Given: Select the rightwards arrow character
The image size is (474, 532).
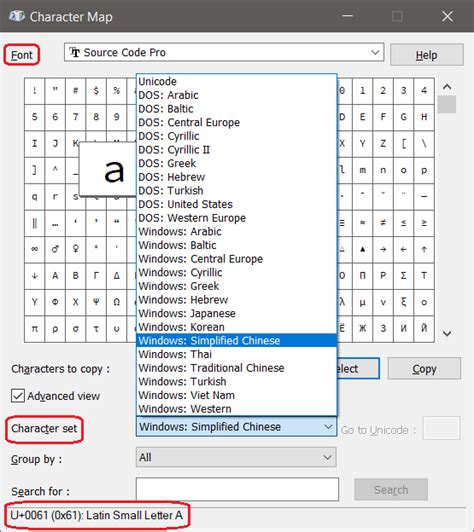Looking at the screenshot, I should [383, 249].
